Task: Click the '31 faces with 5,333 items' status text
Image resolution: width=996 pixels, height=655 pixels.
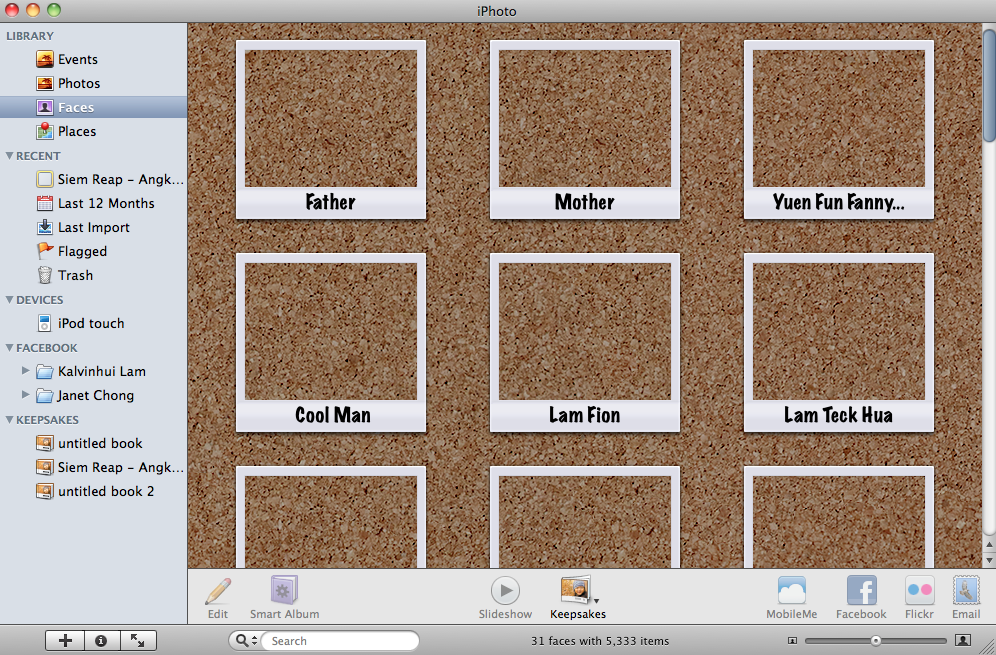Action: (600, 641)
